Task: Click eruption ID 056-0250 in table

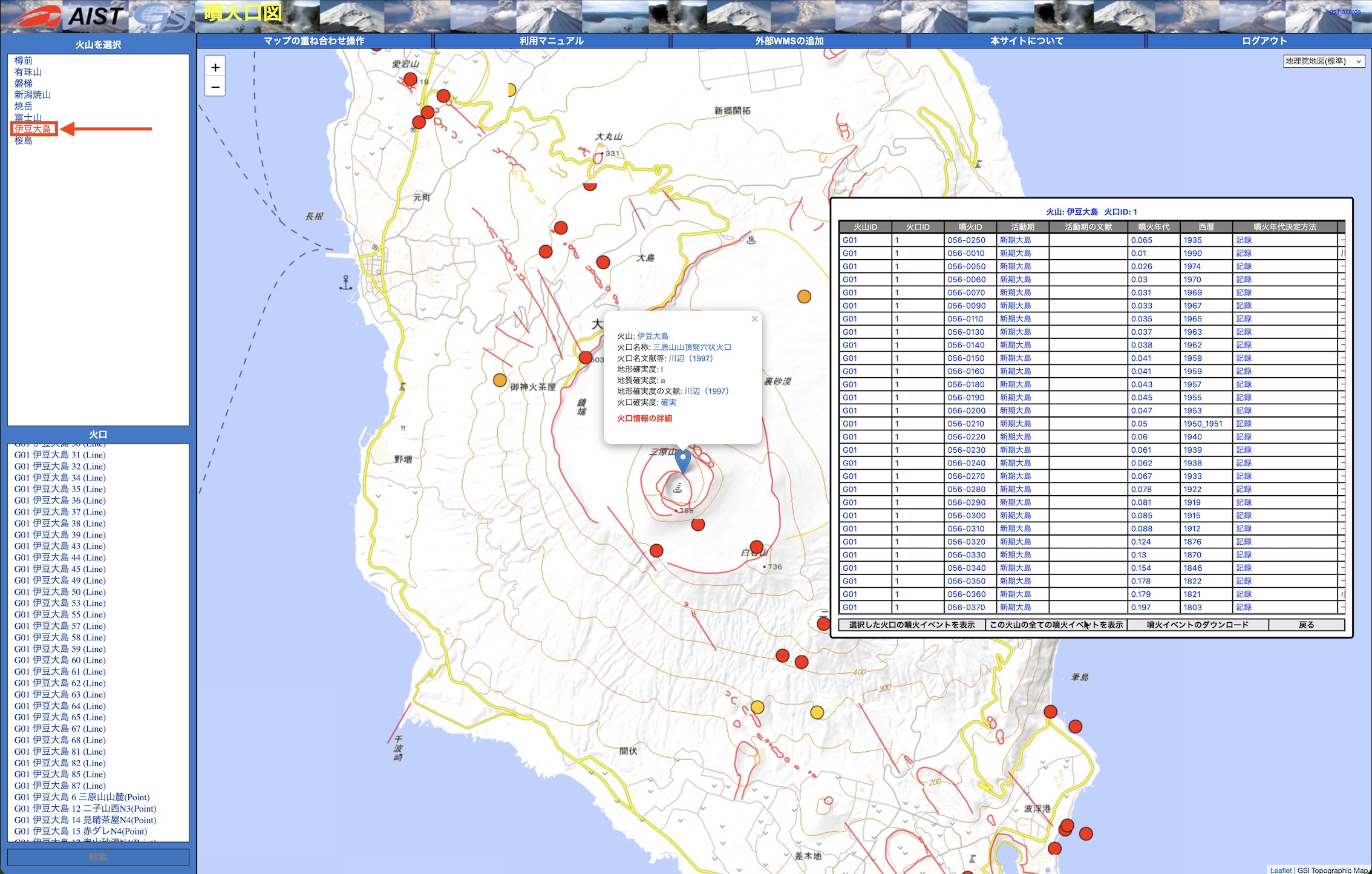Action: (966, 240)
